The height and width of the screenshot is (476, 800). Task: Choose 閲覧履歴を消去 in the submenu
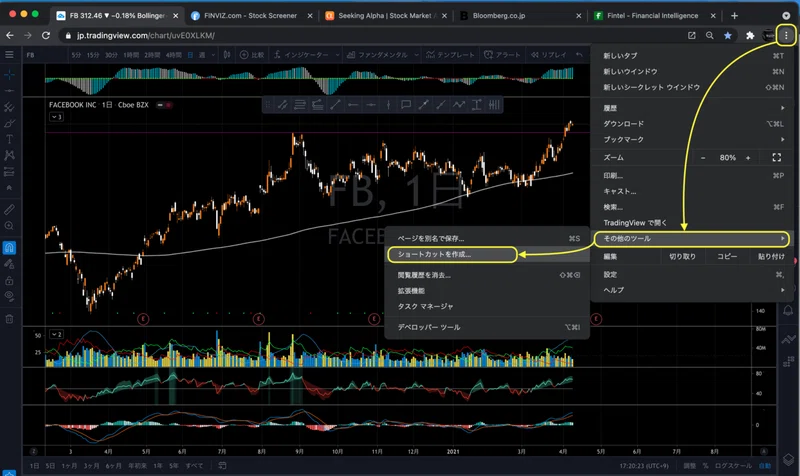tap(487, 275)
